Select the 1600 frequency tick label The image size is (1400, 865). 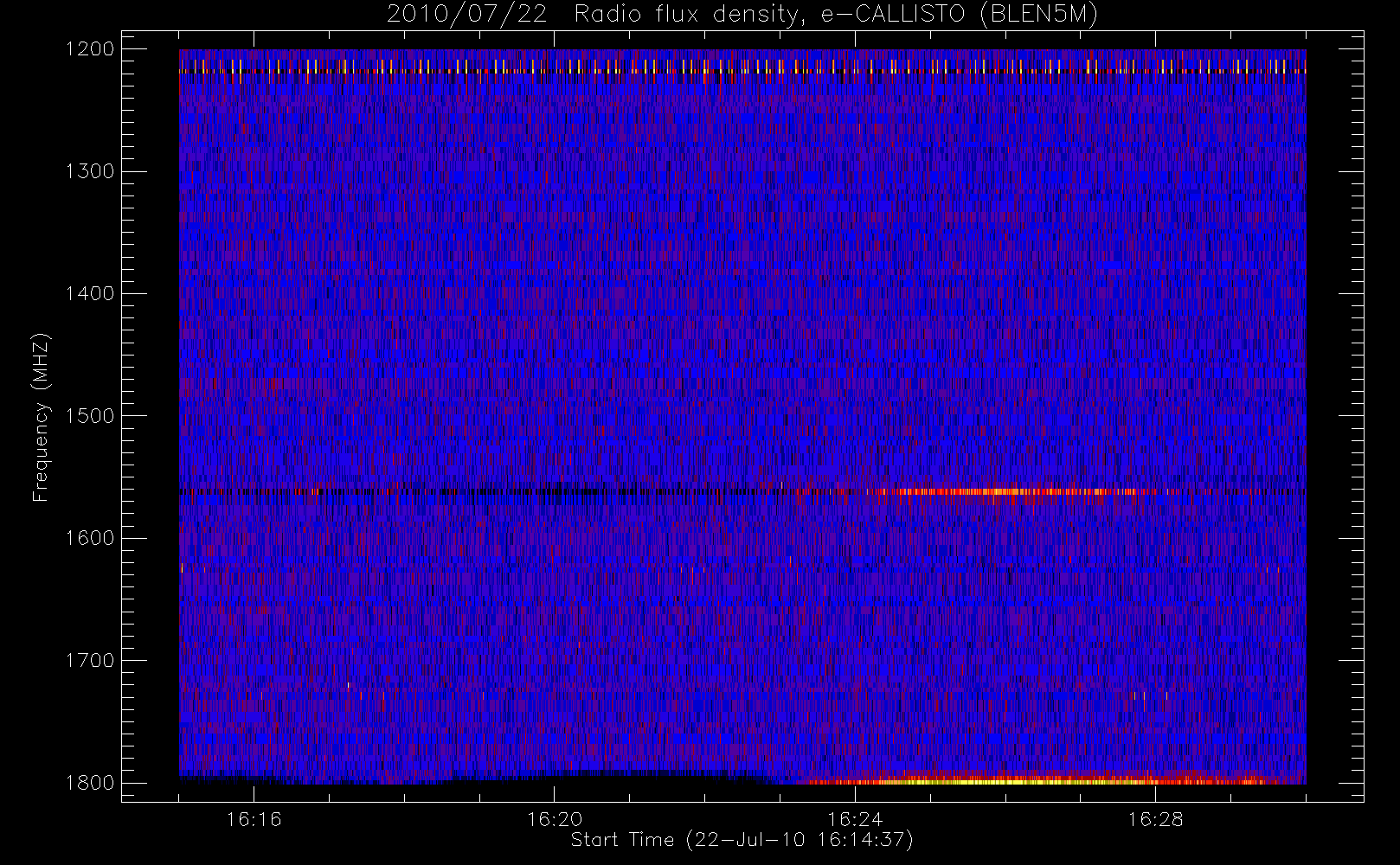pos(90,538)
